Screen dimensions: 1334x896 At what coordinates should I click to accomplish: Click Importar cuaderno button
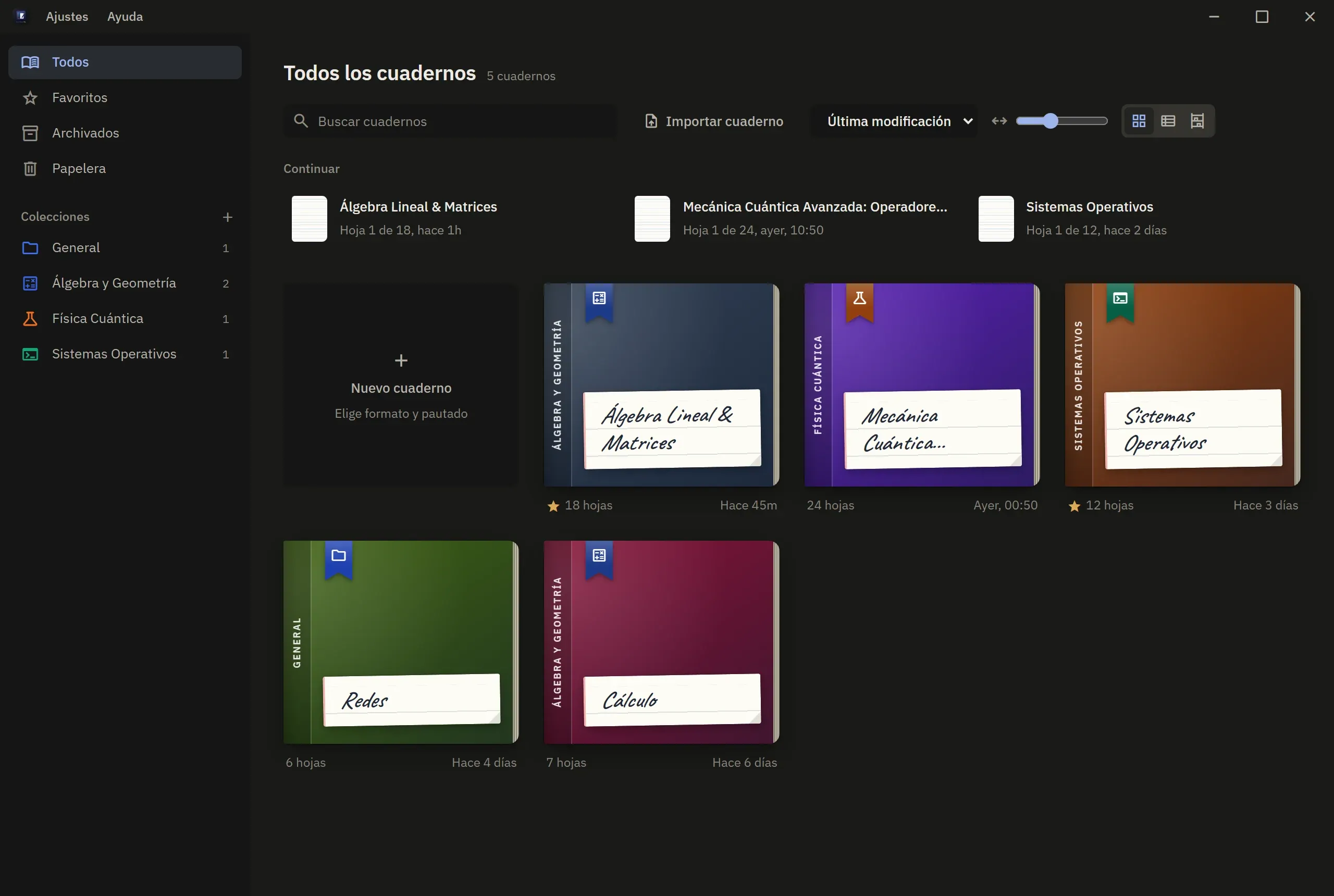pyautogui.click(x=714, y=121)
